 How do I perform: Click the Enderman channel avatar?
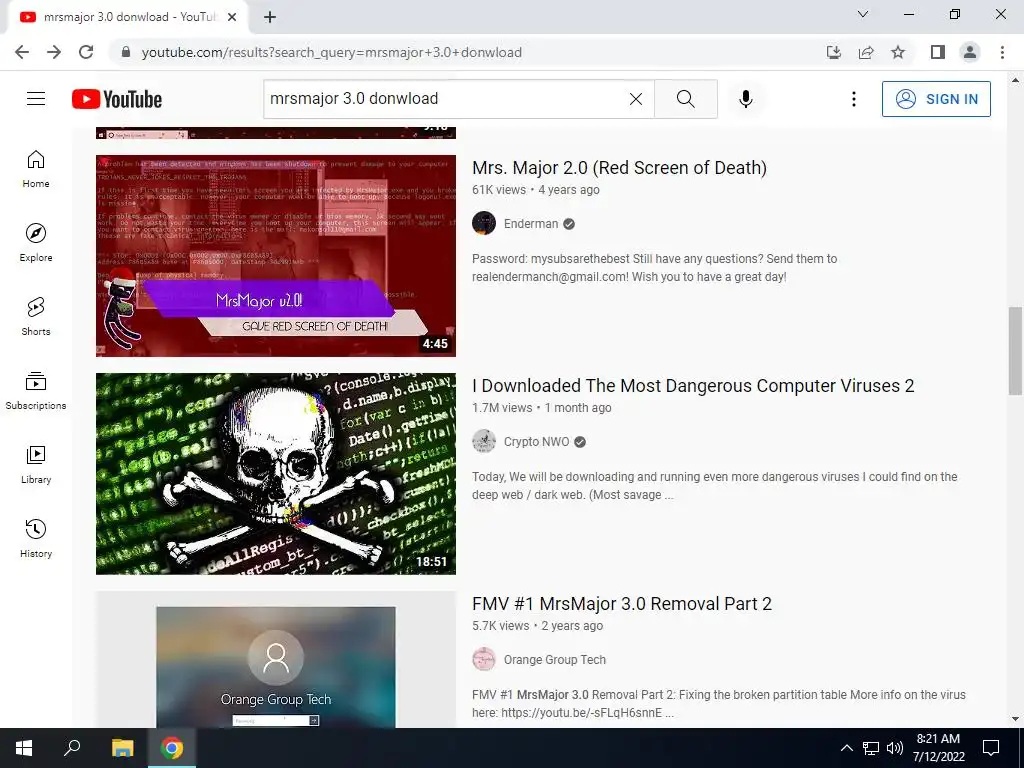(484, 223)
